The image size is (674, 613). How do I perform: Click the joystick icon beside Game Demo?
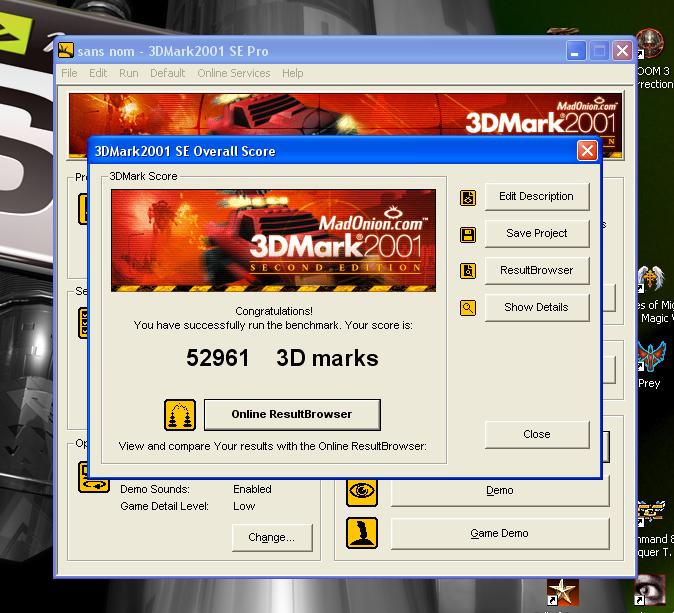tap(362, 533)
